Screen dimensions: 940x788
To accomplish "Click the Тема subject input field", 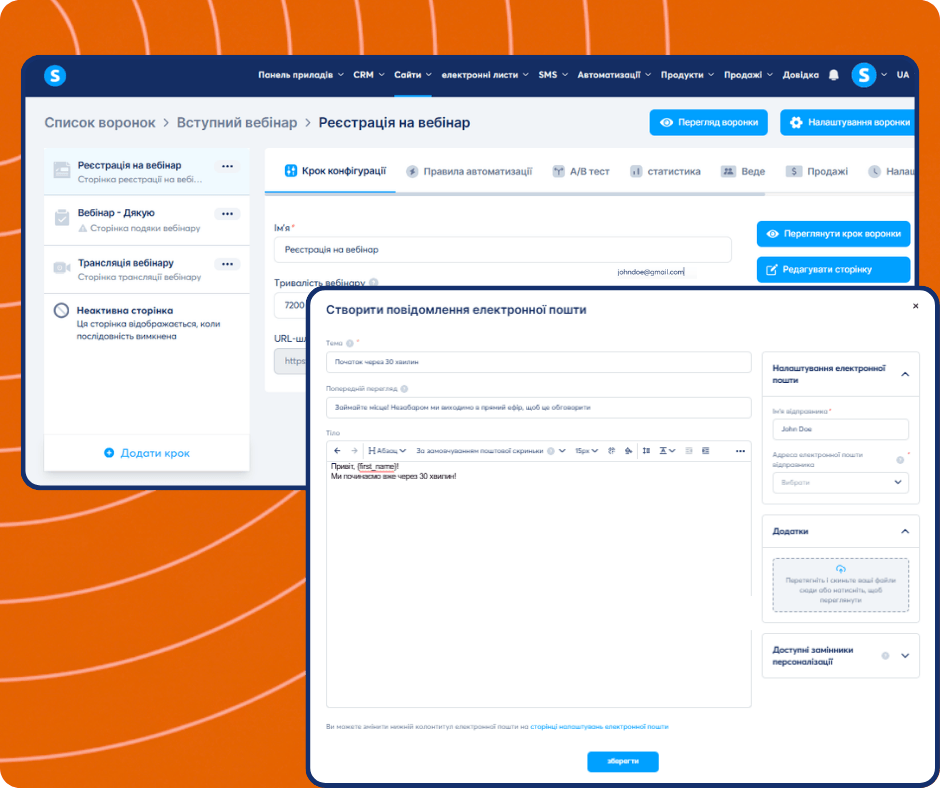I will coord(538,362).
